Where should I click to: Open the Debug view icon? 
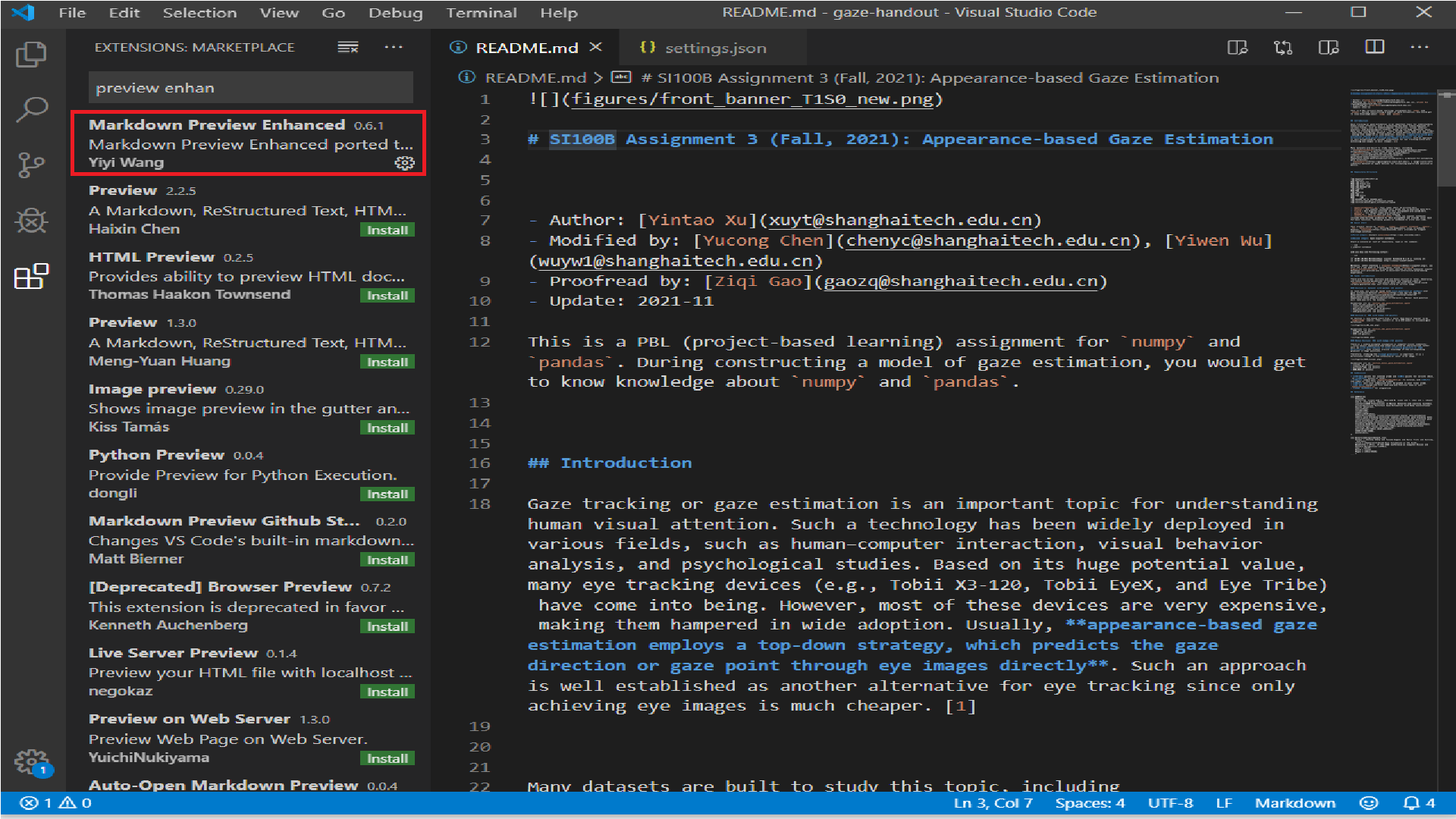(31, 221)
